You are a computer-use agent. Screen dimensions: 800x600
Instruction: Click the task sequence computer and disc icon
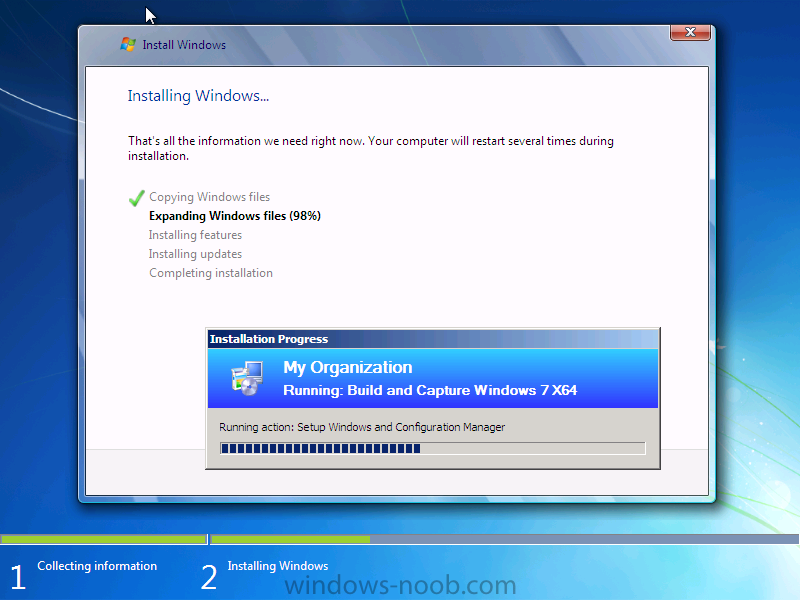[x=247, y=378]
